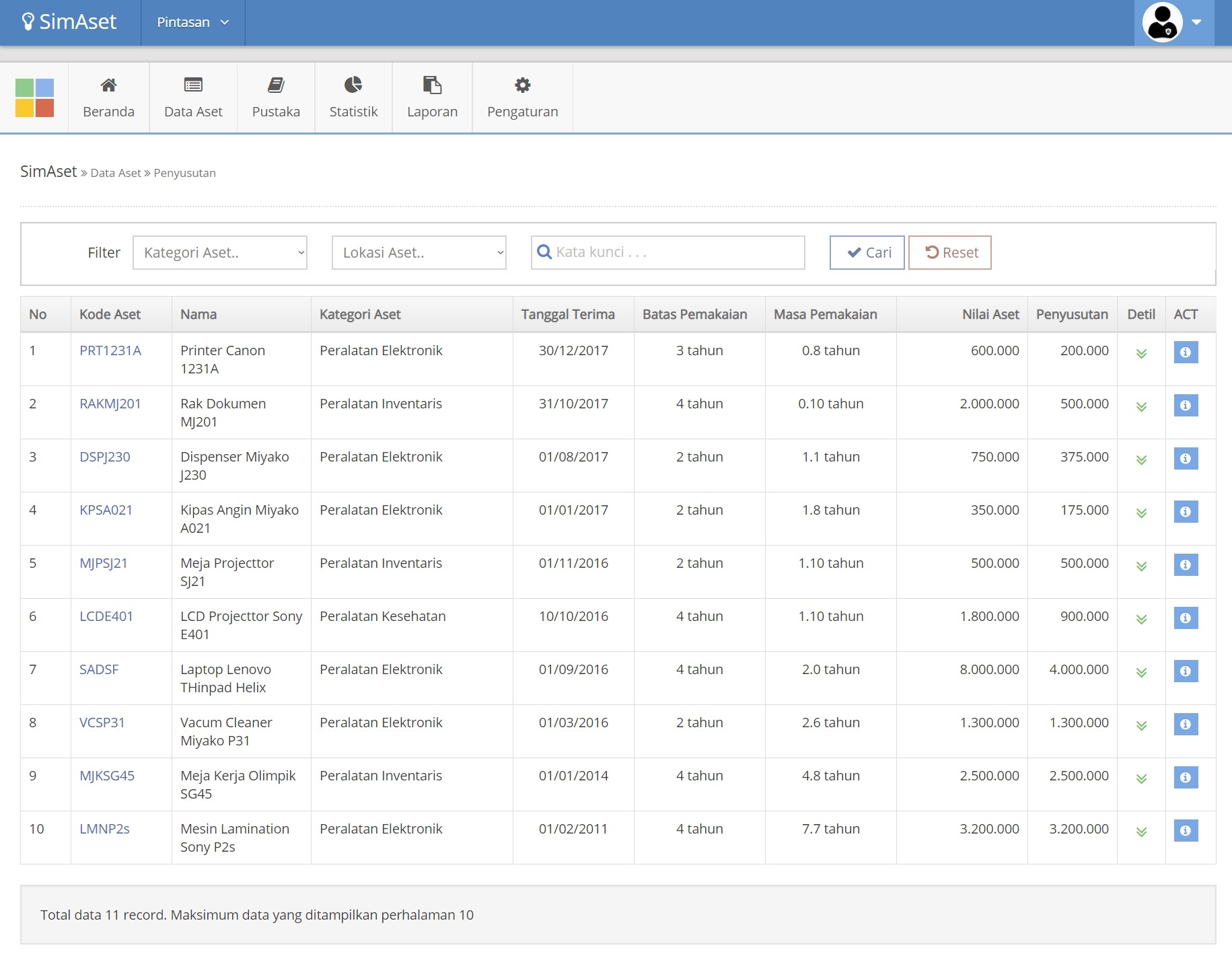Open asset code MJKSG45 link

coord(107,776)
